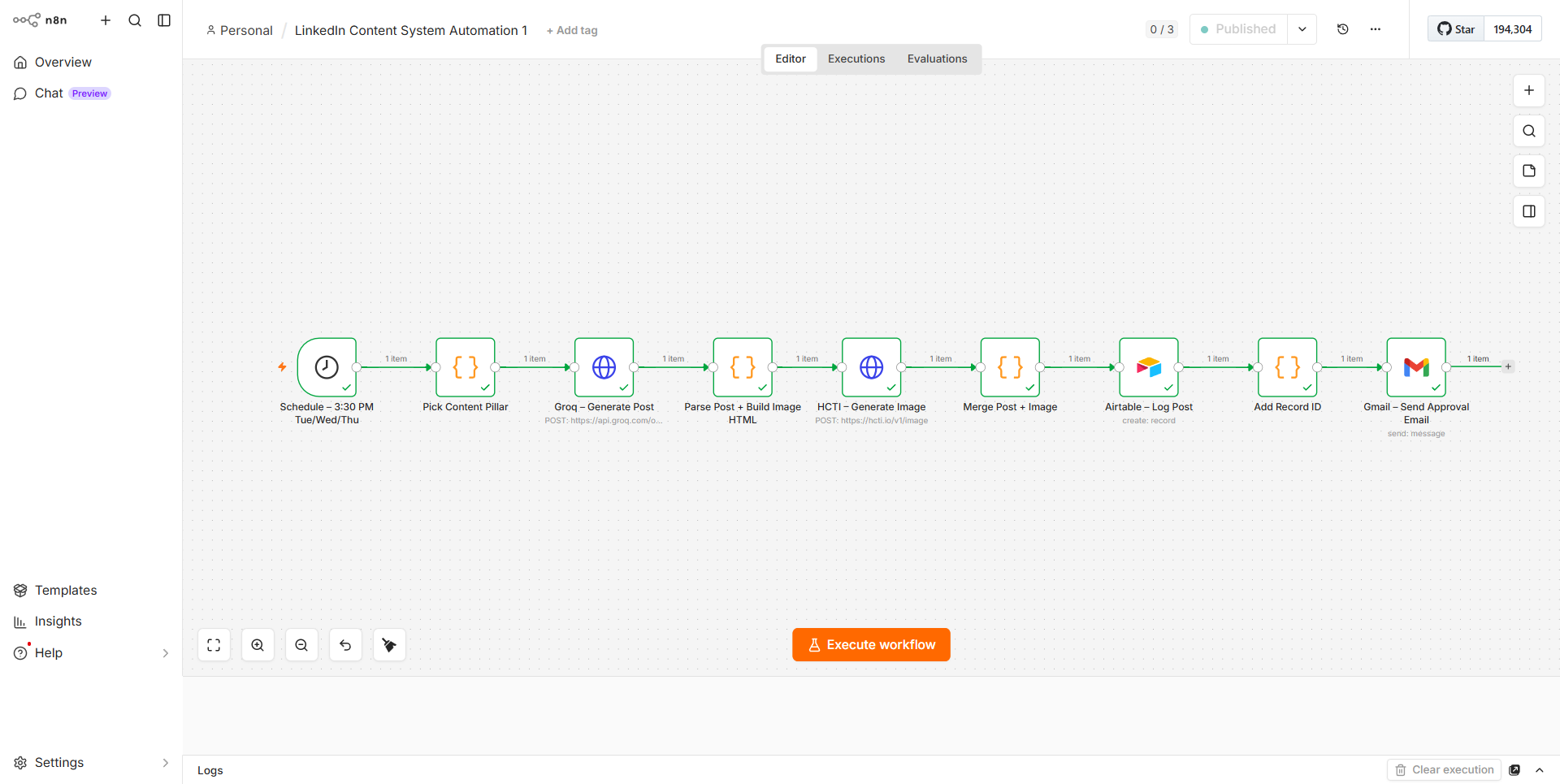Open the three-dot workflow options menu

pyautogui.click(x=1376, y=29)
